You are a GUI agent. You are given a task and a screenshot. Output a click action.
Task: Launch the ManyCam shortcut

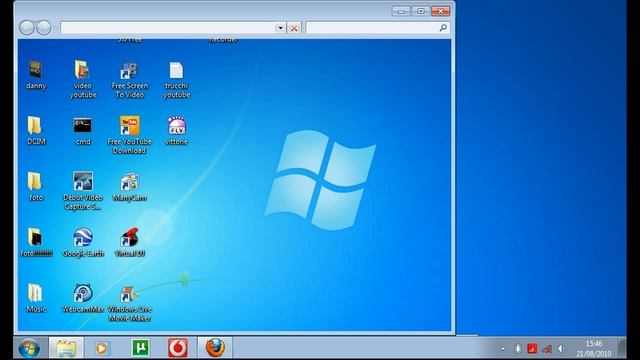129,187
